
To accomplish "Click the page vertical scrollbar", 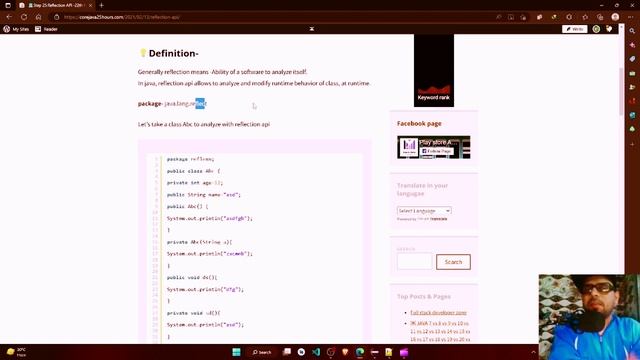I will 621,92.
